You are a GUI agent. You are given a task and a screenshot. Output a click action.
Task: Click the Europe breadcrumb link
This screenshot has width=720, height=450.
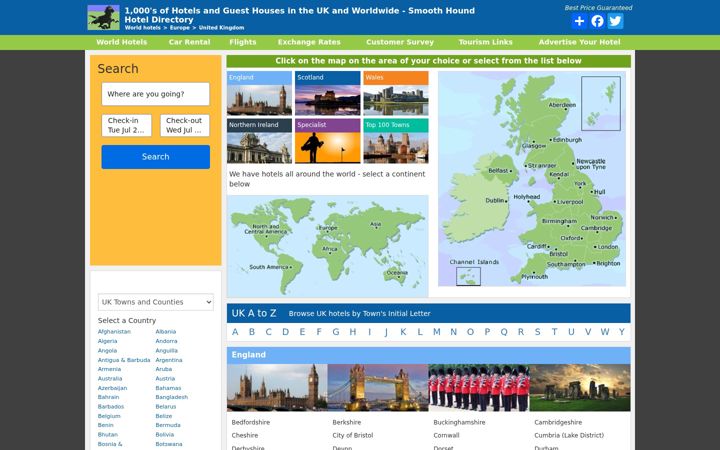click(x=180, y=28)
